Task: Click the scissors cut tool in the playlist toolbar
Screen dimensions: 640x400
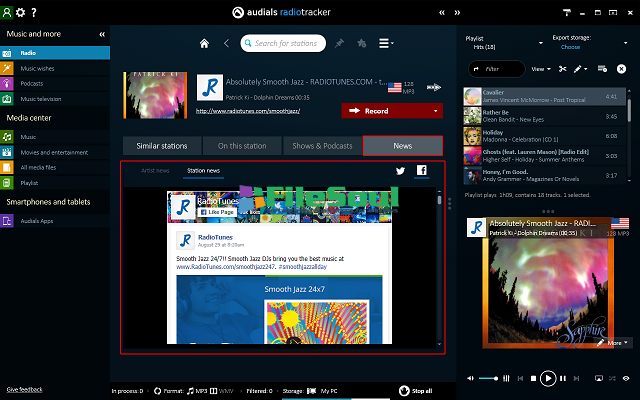Action: [563, 69]
